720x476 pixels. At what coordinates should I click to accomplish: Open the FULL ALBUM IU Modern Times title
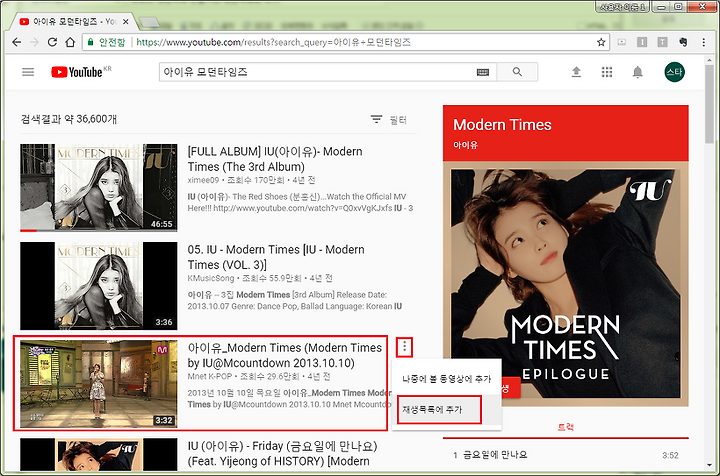(275, 159)
